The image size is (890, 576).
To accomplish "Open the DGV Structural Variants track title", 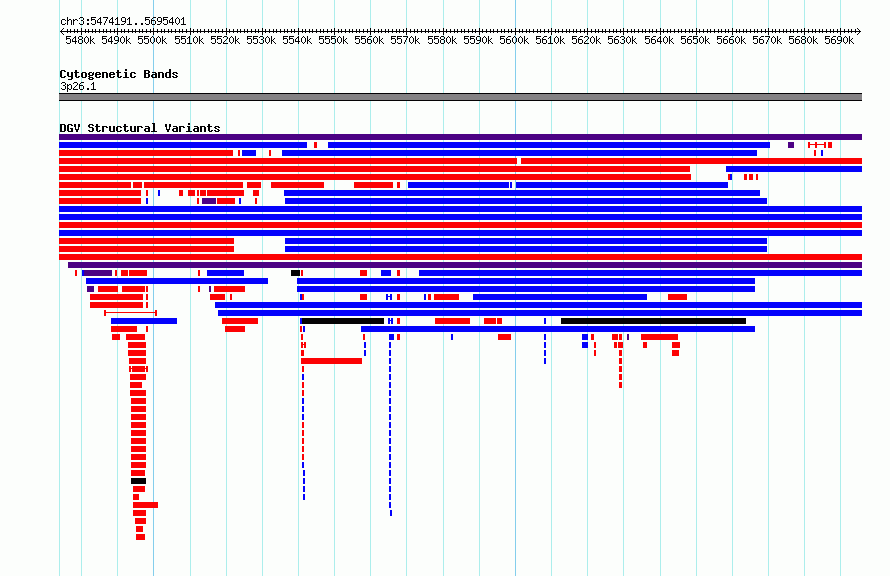I will (140, 128).
